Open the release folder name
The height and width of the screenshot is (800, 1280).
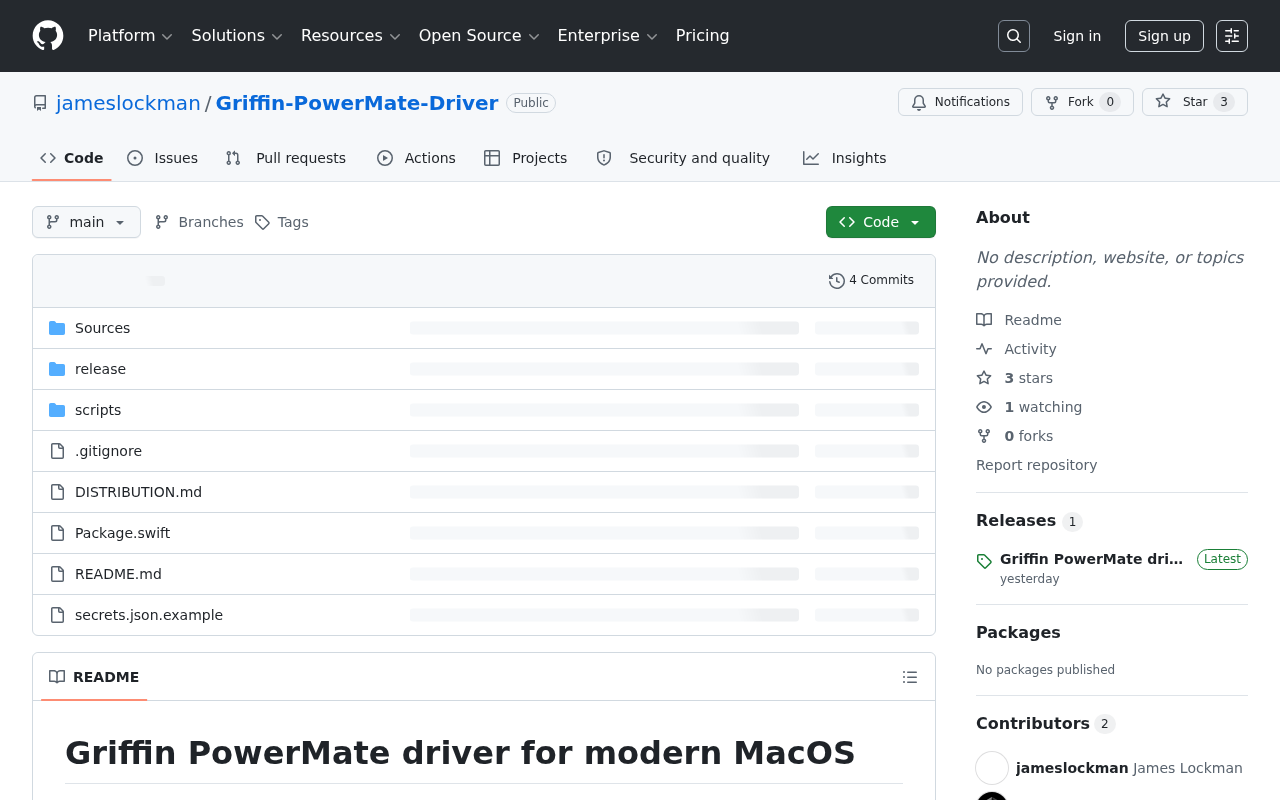point(100,369)
